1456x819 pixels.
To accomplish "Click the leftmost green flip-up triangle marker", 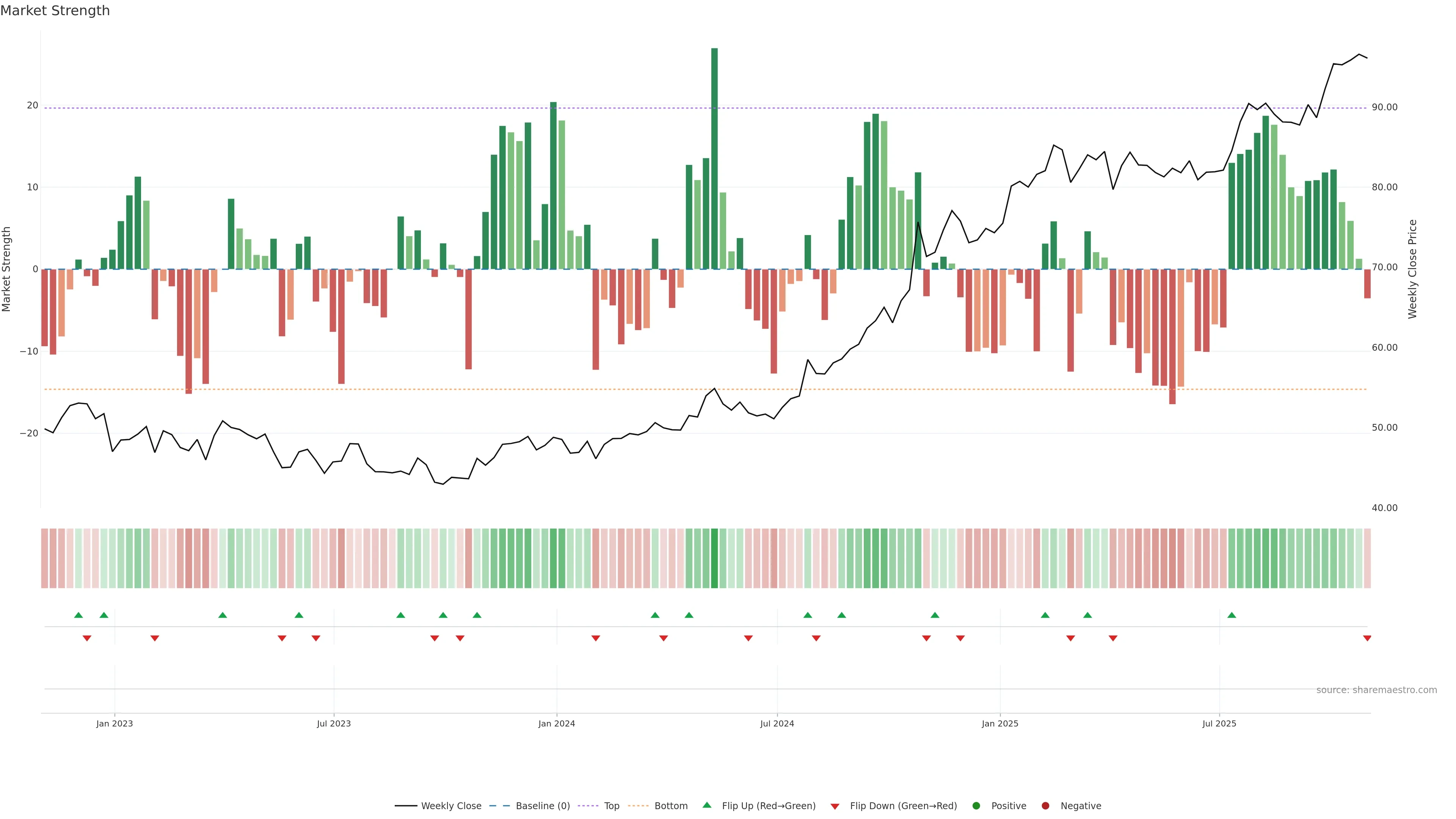I will tap(78, 615).
